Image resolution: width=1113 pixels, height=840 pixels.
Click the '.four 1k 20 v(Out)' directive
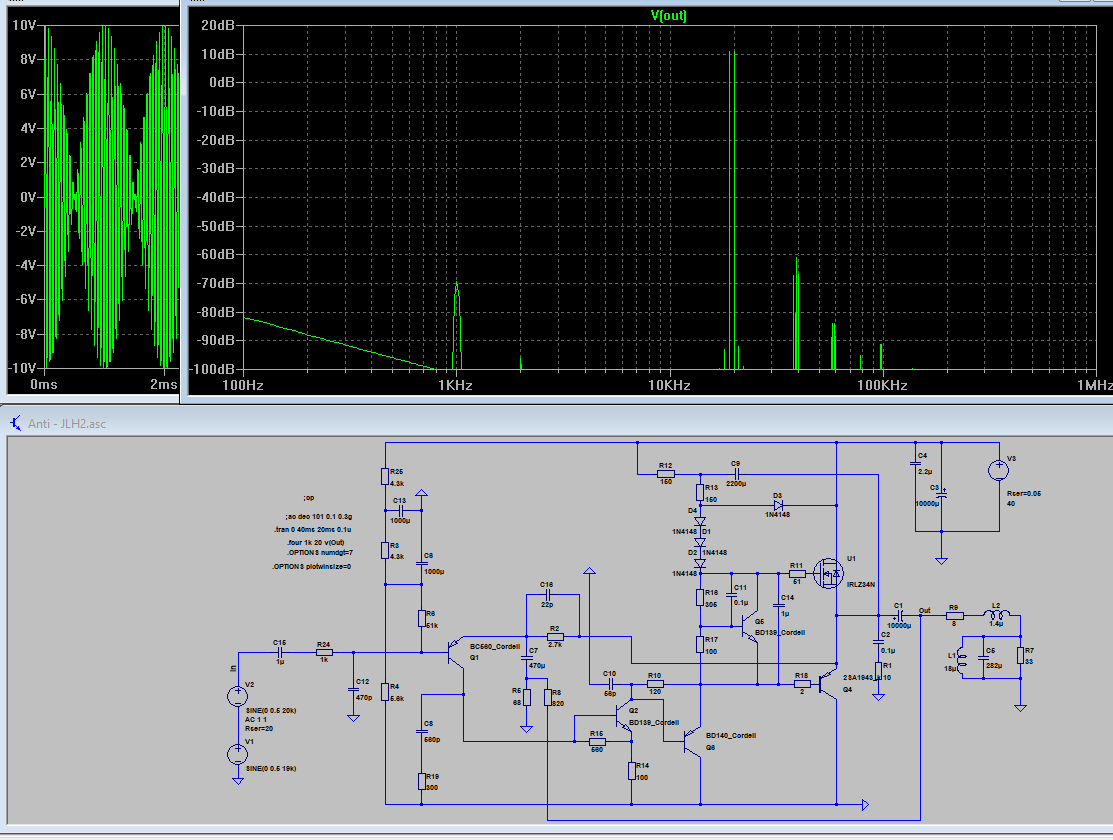315,542
